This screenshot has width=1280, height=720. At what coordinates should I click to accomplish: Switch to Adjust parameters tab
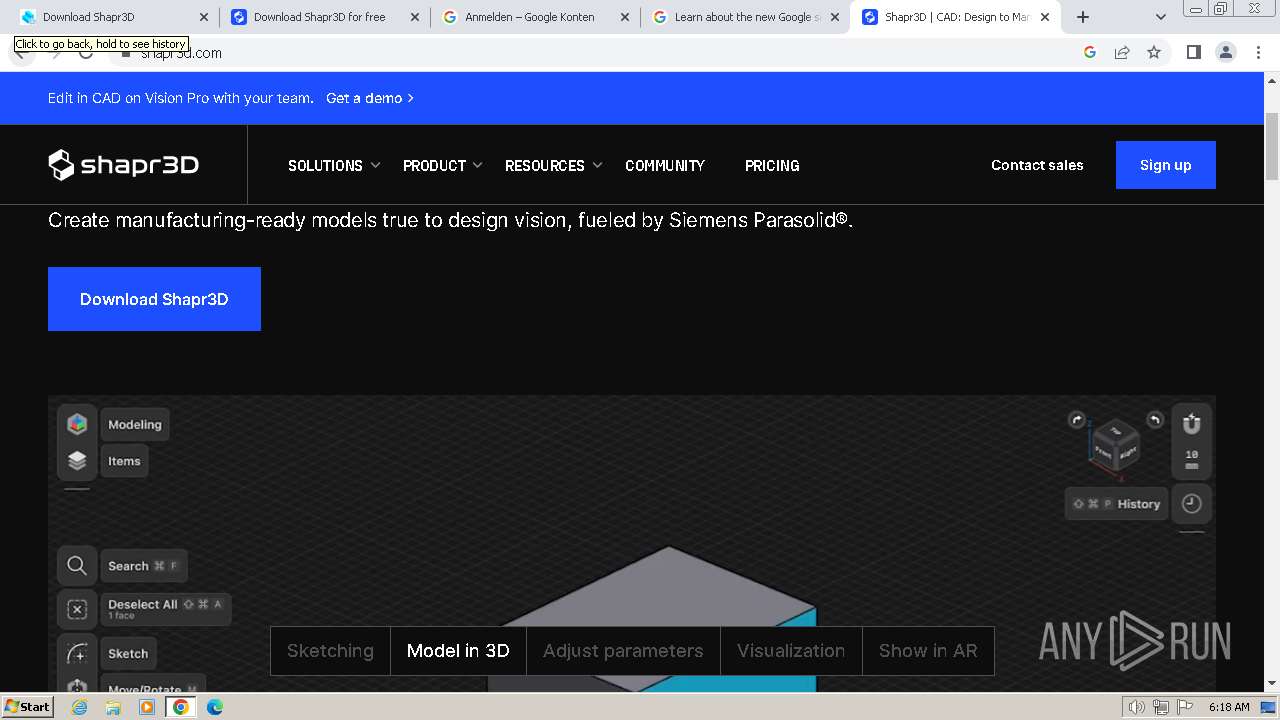click(623, 651)
